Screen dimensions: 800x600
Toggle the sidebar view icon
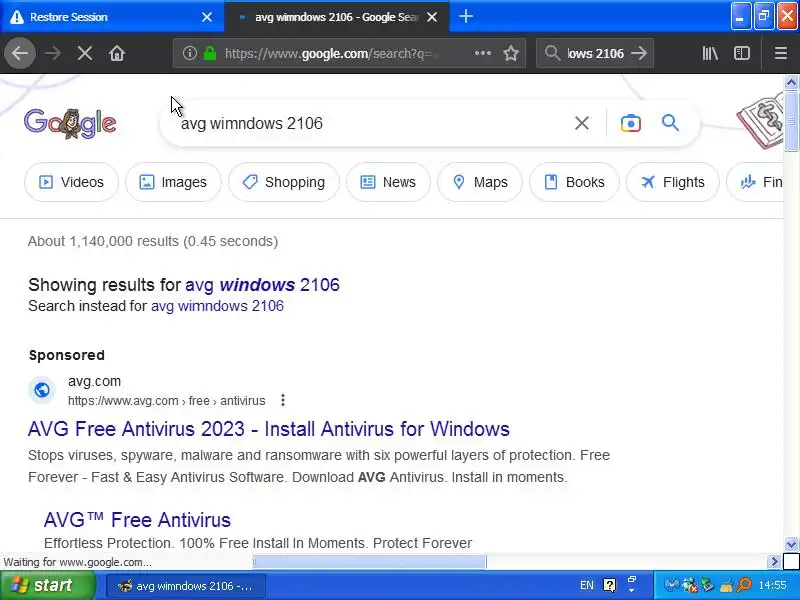click(x=742, y=53)
